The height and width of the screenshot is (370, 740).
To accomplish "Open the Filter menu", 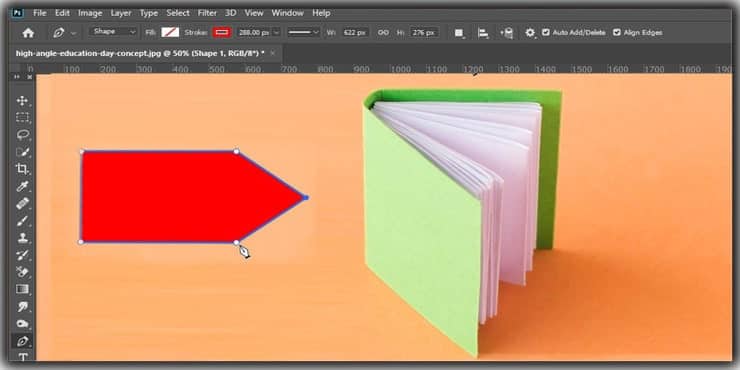I will click(x=207, y=13).
